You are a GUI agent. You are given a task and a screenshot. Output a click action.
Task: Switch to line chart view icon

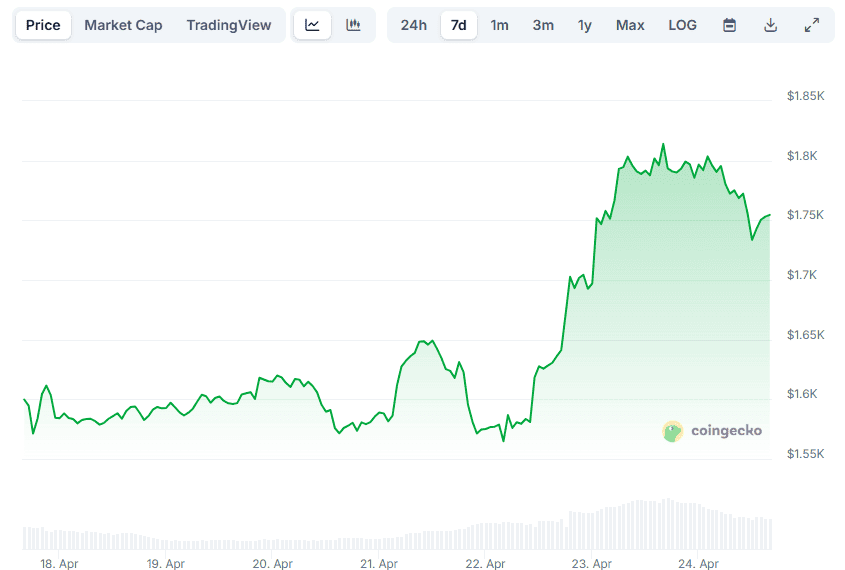point(312,25)
